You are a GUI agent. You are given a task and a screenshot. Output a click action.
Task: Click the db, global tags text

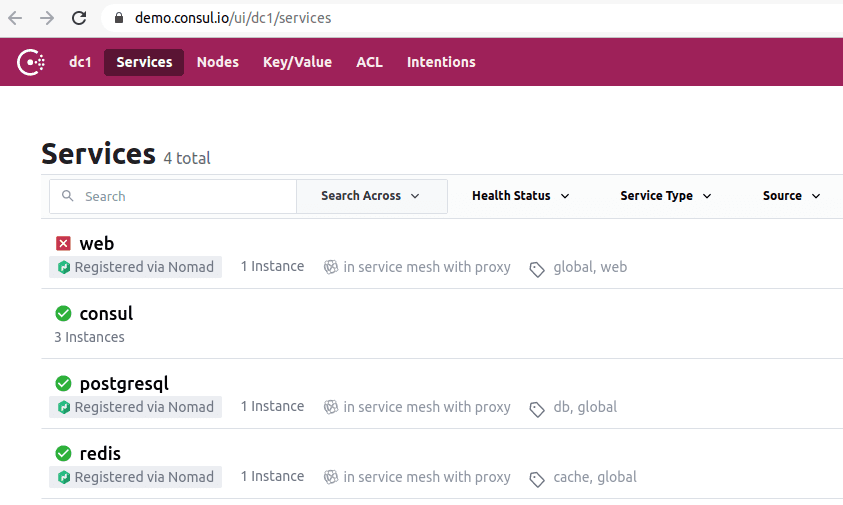(x=585, y=407)
